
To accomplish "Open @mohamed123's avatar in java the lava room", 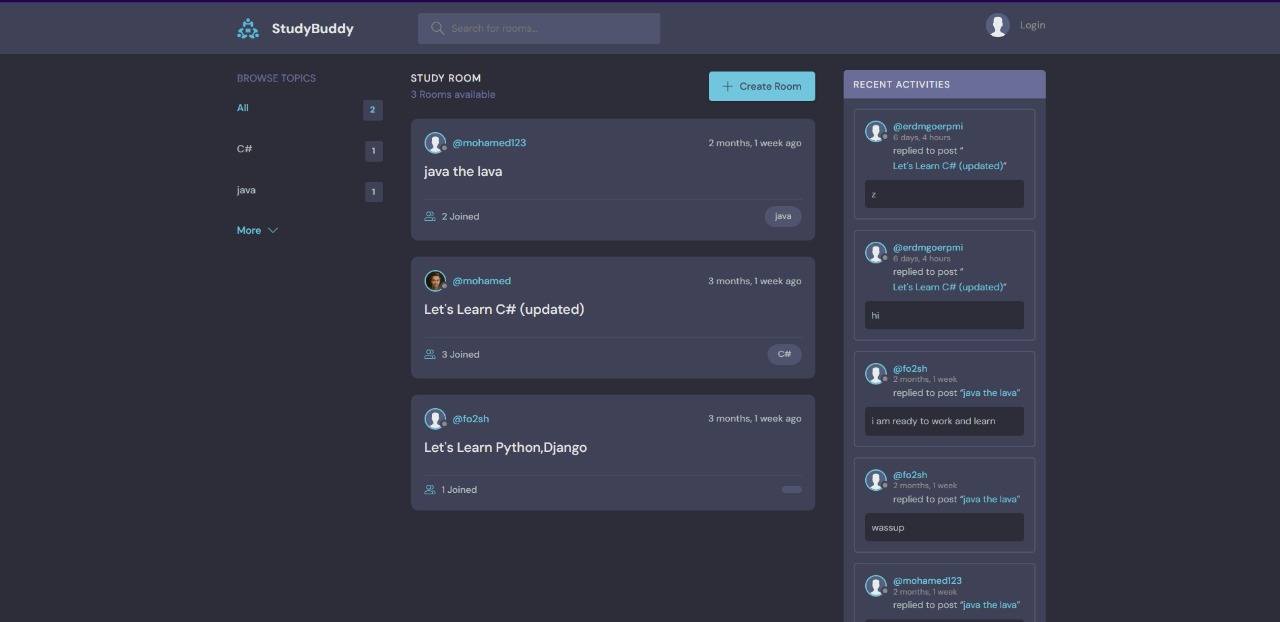I will (435, 143).
